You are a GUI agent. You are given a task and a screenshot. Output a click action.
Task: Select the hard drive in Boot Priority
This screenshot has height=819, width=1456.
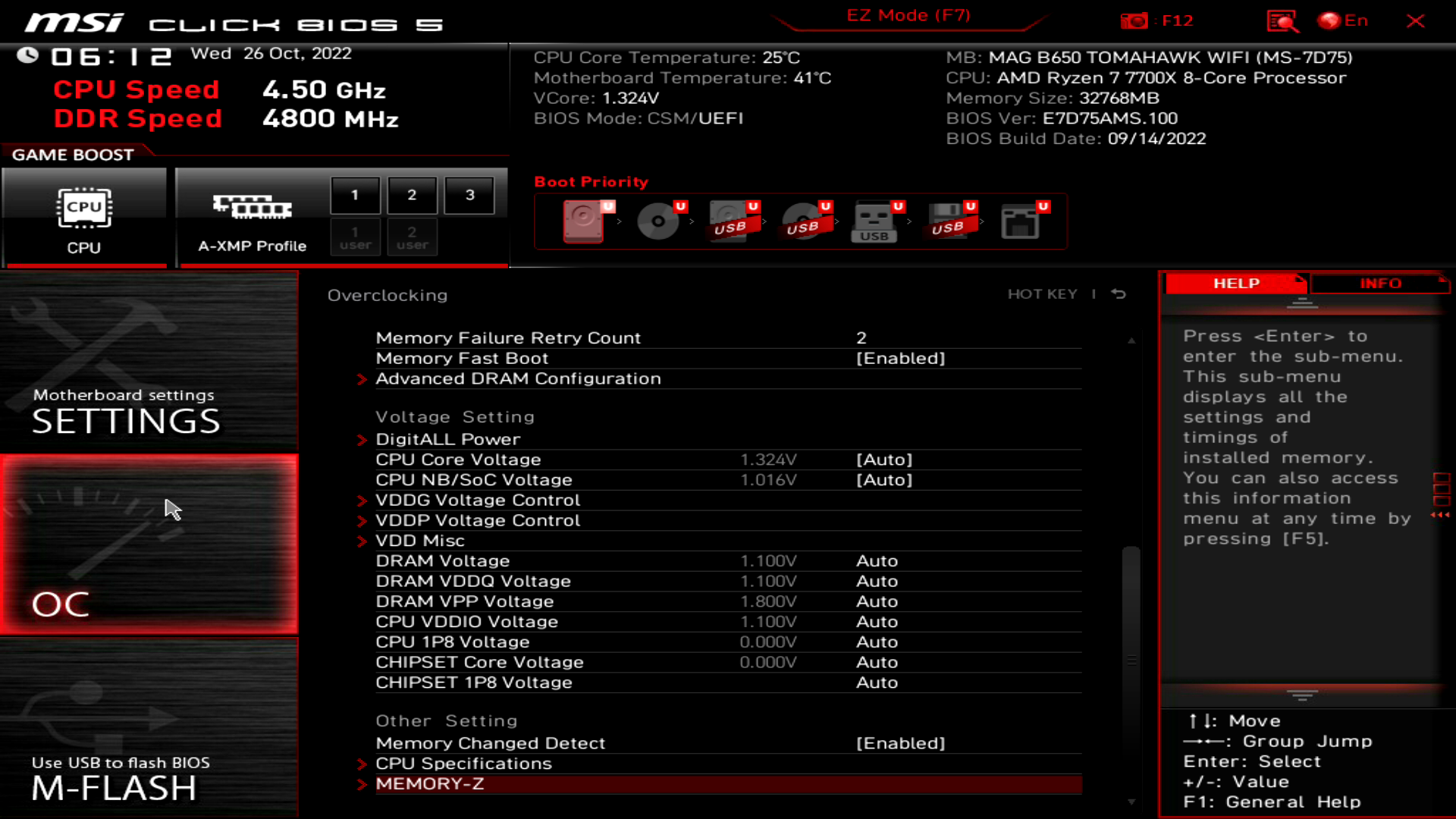coord(584,221)
